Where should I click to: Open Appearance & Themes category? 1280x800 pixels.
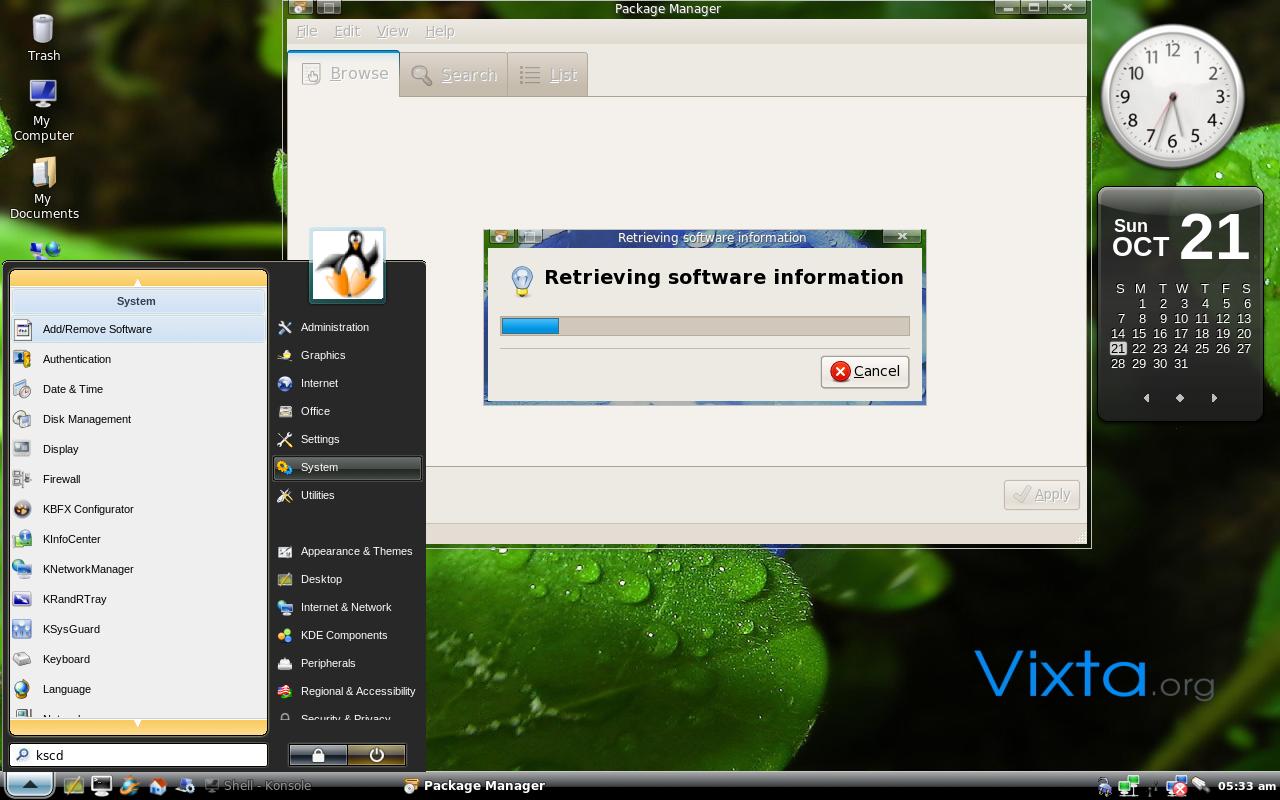pyautogui.click(x=347, y=551)
